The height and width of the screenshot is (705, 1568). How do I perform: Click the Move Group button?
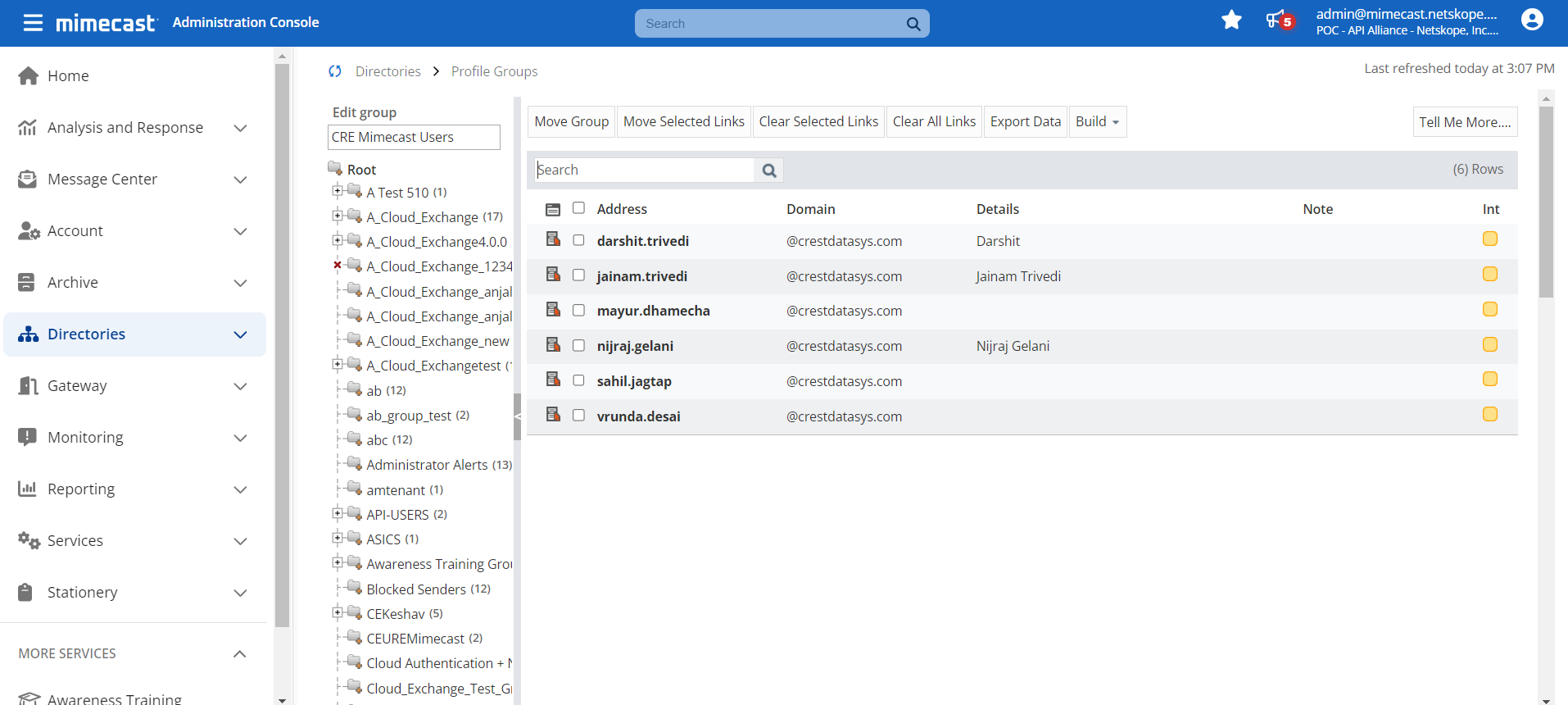tap(572, 121)
